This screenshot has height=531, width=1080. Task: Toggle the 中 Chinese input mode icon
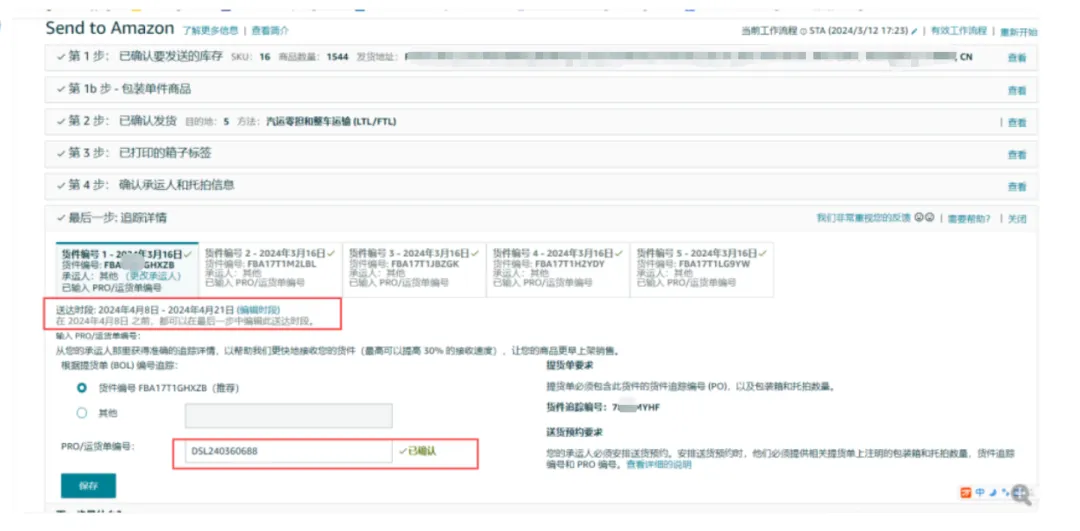[x=979, y=492]
